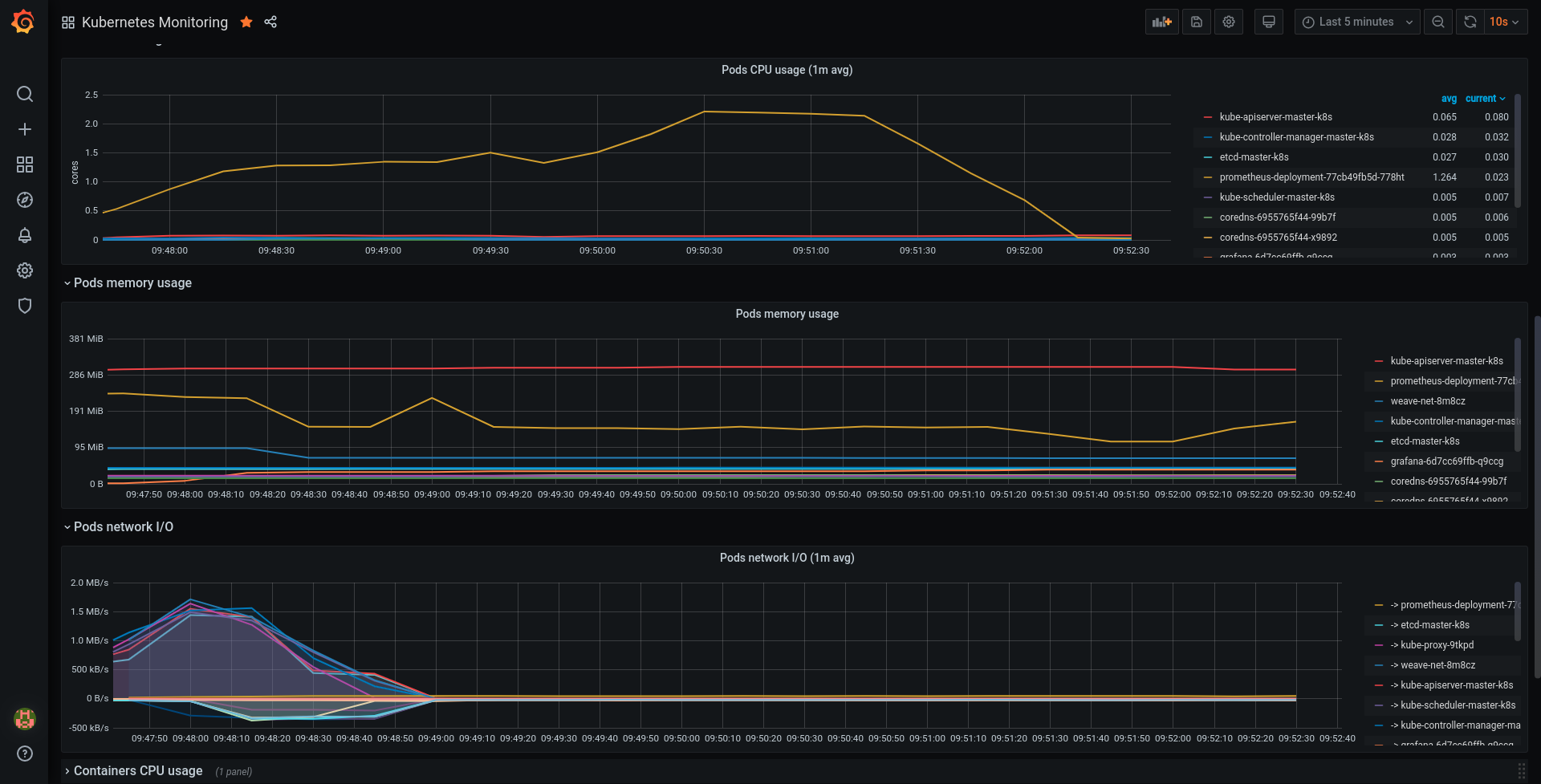
Task: Cycle view mode with the monitor icon
Action: (x=1269, y=22)
